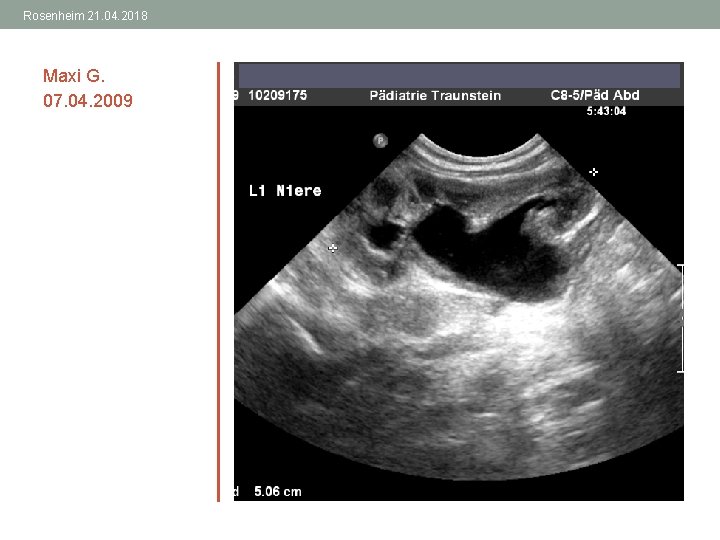Image resolution: width=720 pixels, height=540 pixels.
Task: Click the 'Pädiatrie Traunstein' label
Action: tap(435, 96)
